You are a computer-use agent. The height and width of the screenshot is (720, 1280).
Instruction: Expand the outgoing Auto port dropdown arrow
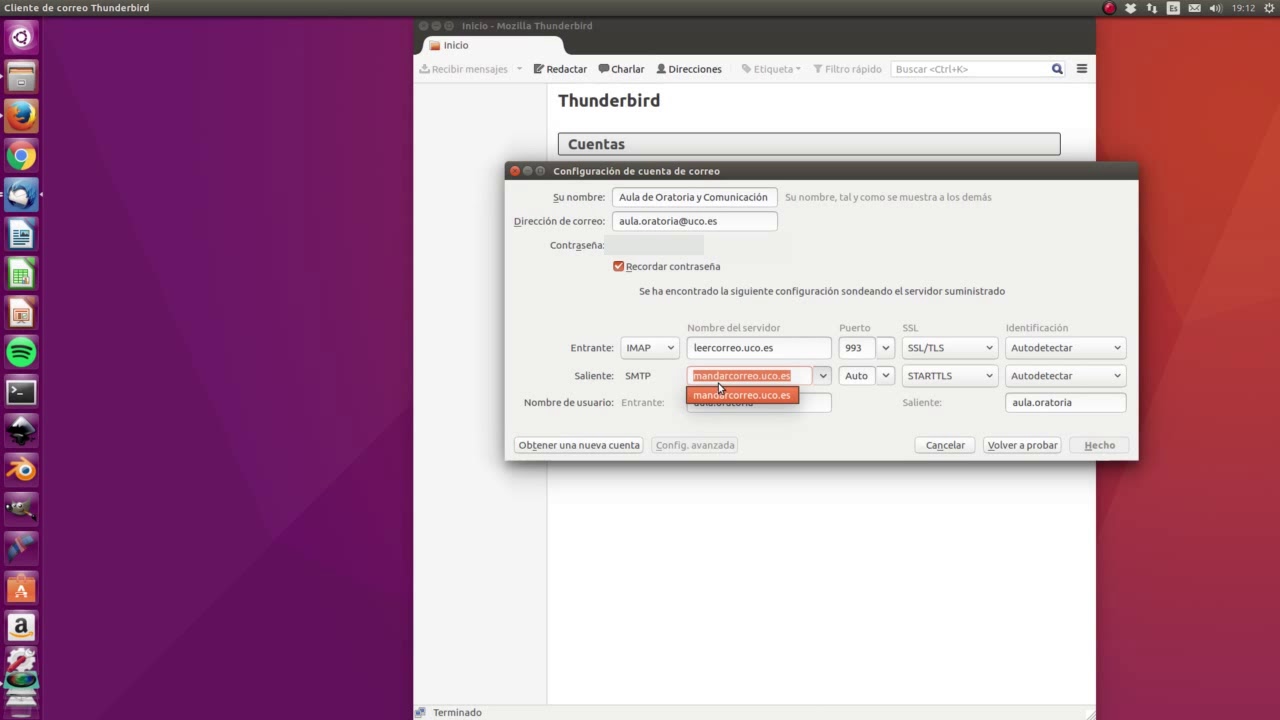(x=886, y=376)
